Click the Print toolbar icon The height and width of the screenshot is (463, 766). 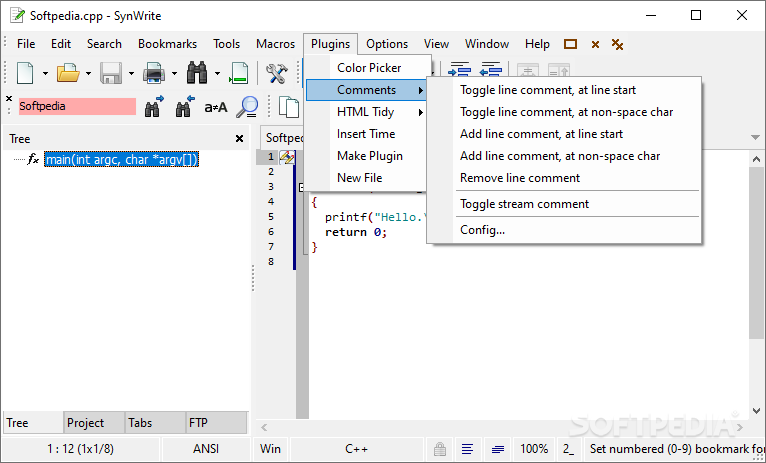pos(154,73)
